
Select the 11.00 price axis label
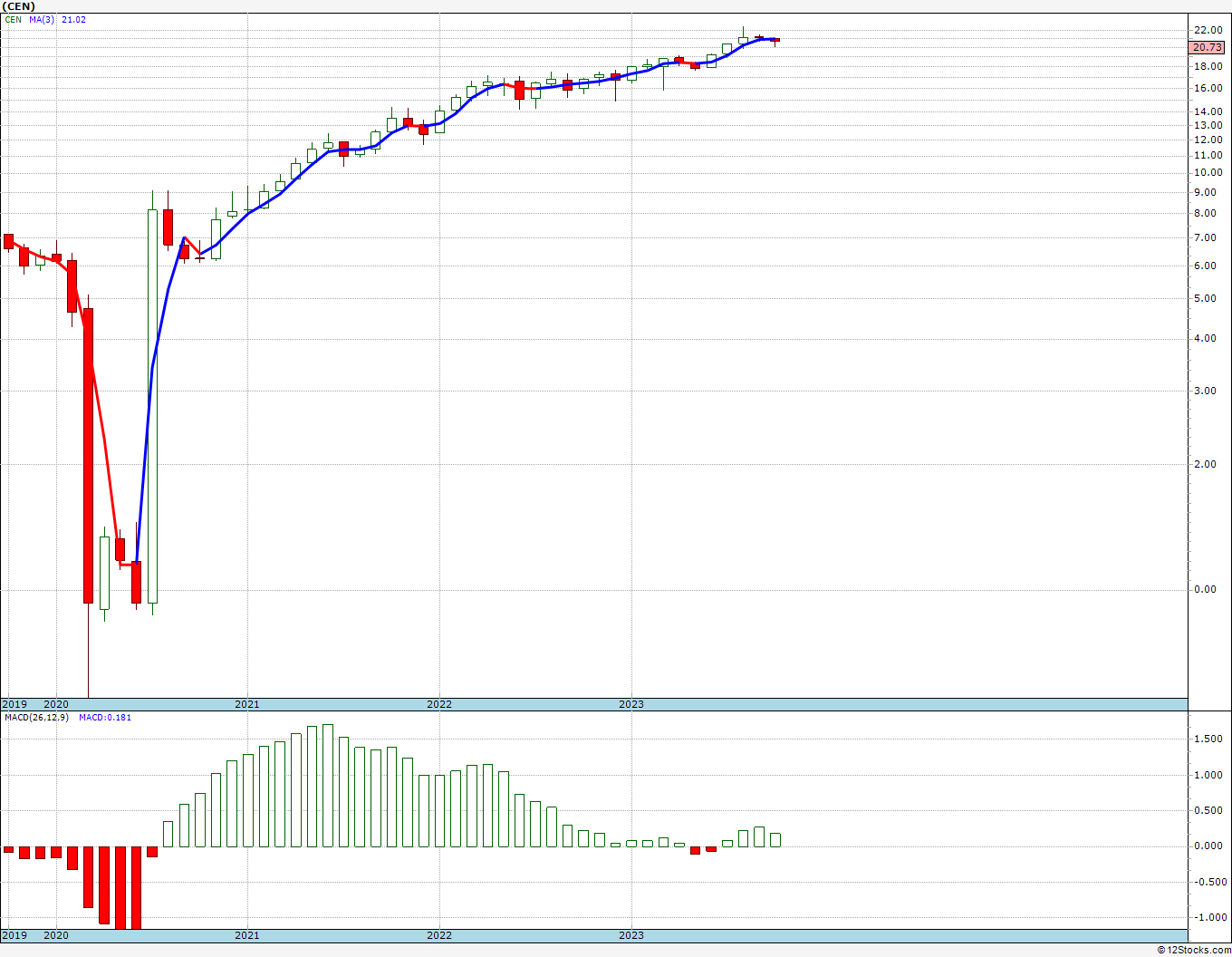(x=1208, y=156)
